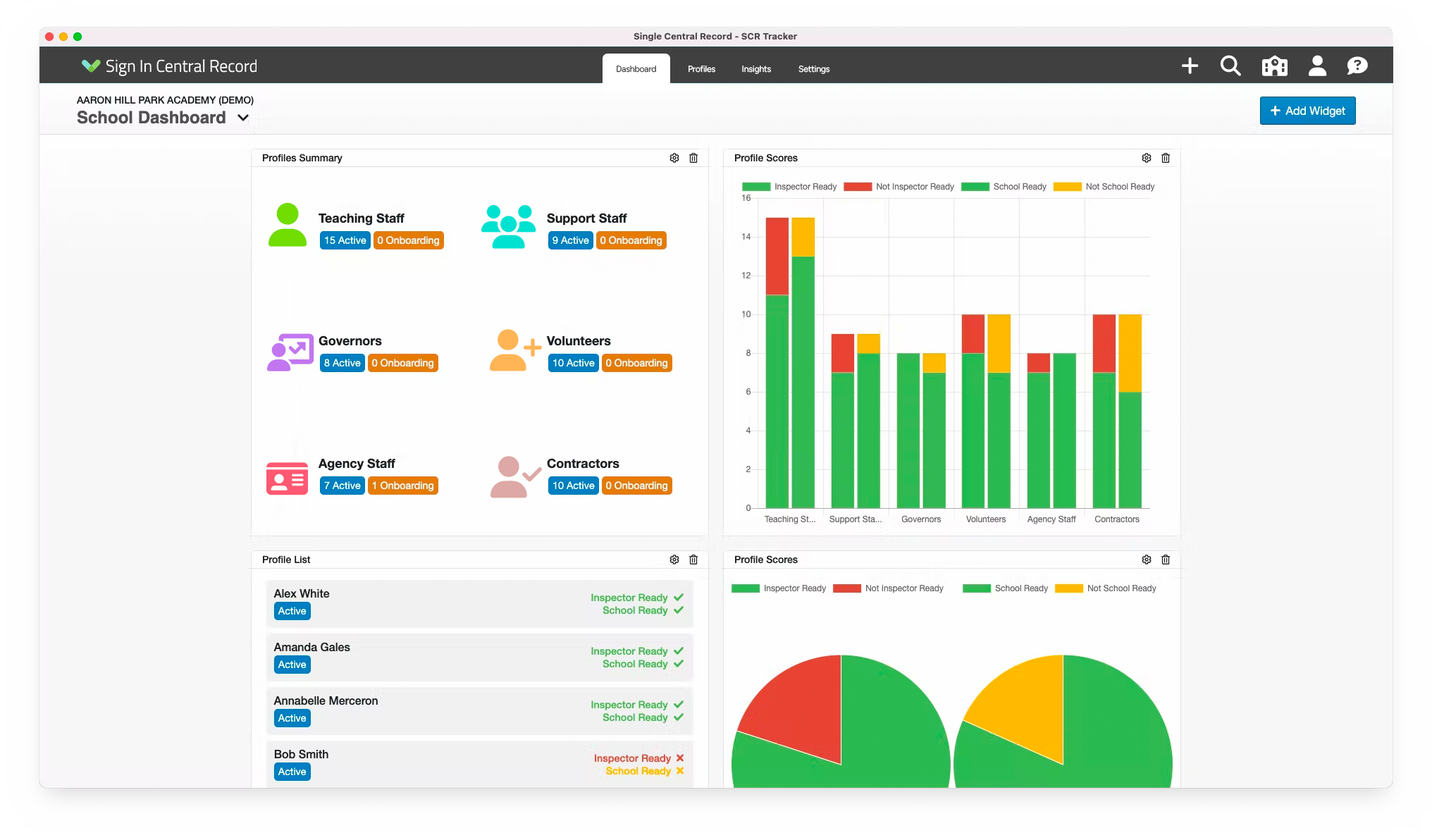1432x840 pixels.
Task: Open search with magnifying glass icon
Action: [x=1230, y=66]
